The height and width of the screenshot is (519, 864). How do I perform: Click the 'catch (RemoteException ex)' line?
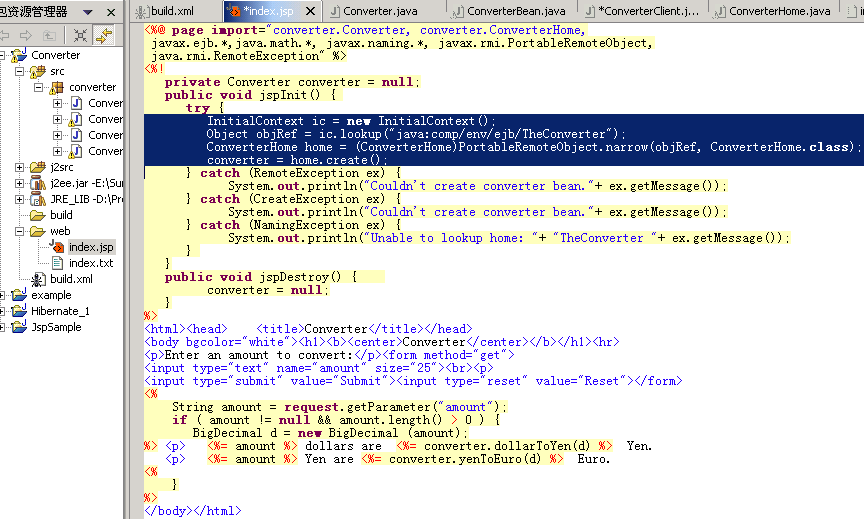(293, 173)
